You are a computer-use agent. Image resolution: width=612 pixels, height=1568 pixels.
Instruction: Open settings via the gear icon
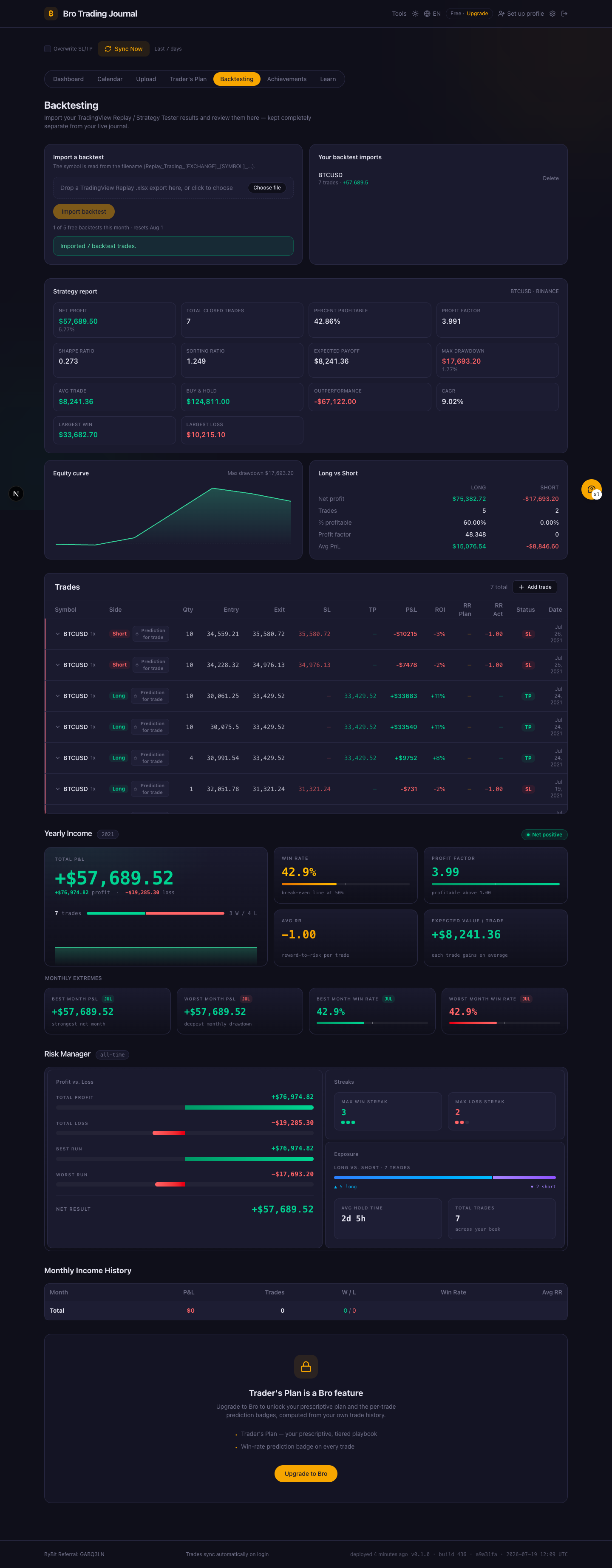(552, 14)
